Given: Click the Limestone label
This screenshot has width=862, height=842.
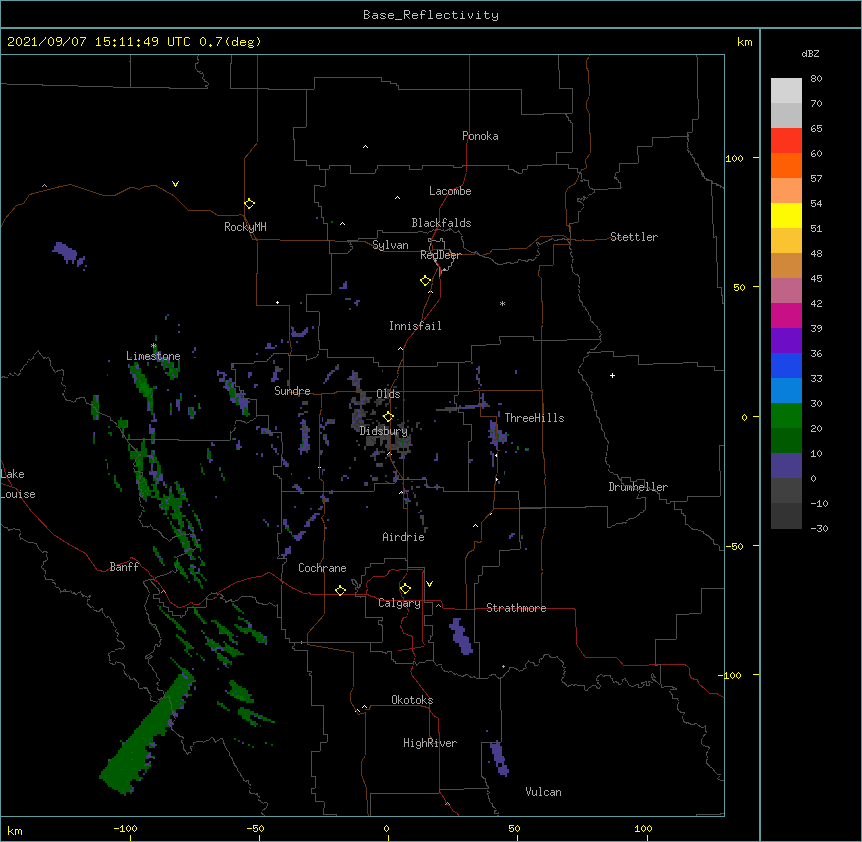Looking at the screenshot, I should pos(153,356).
